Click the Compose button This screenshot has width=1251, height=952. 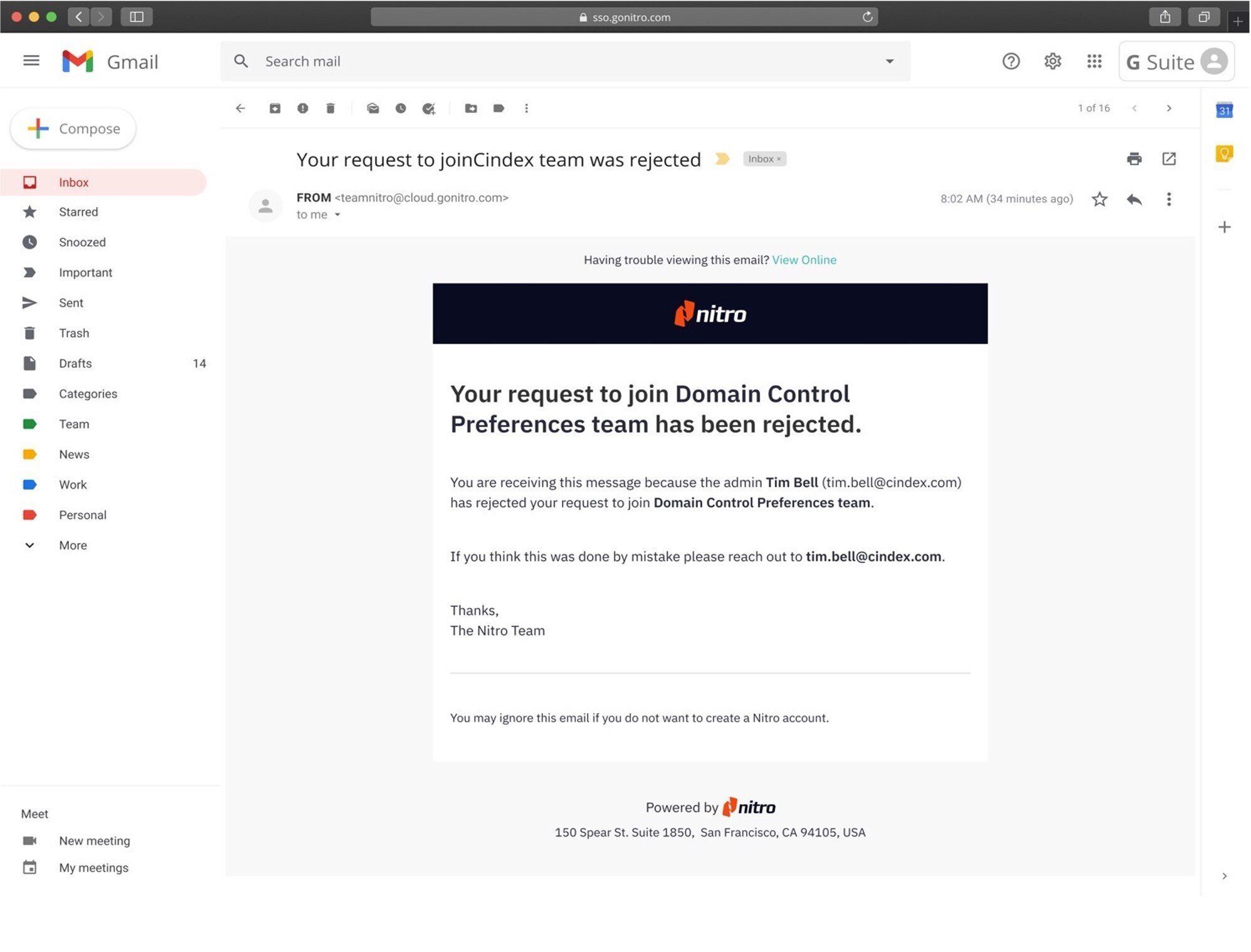(73, 129)
